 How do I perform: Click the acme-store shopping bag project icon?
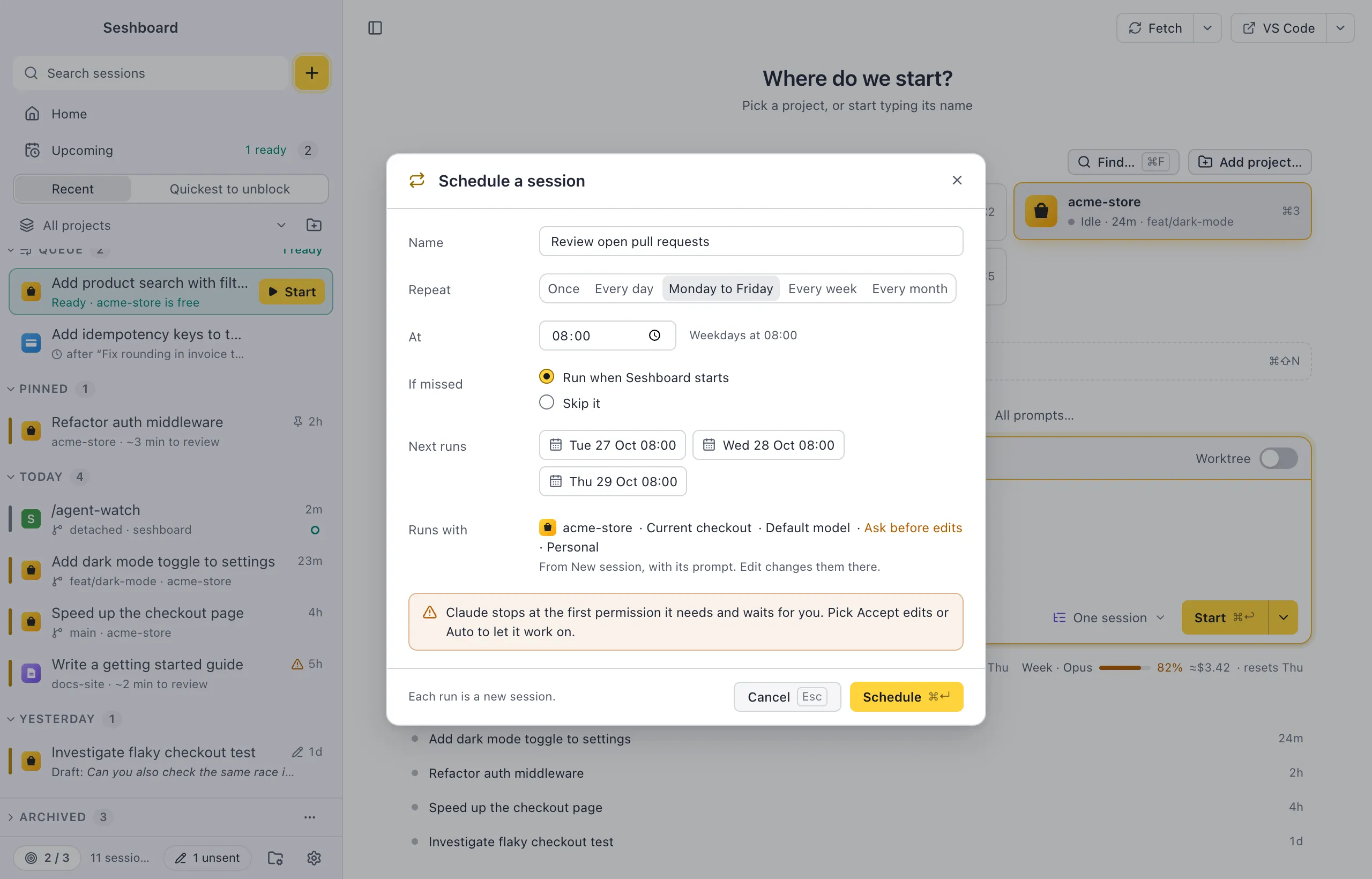point(1041,211)
